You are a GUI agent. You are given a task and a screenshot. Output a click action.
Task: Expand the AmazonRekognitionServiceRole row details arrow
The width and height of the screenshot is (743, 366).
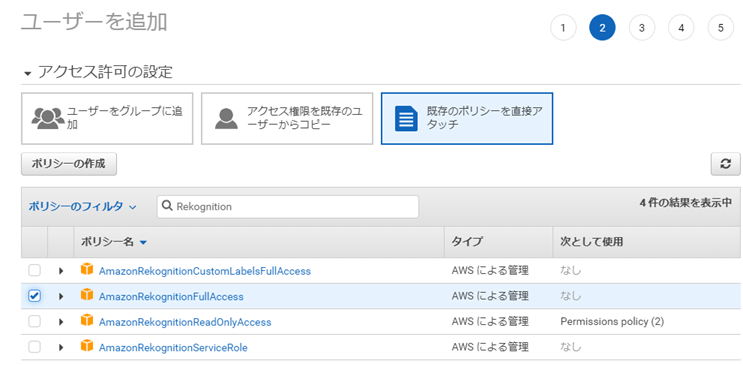coord(61,348)
